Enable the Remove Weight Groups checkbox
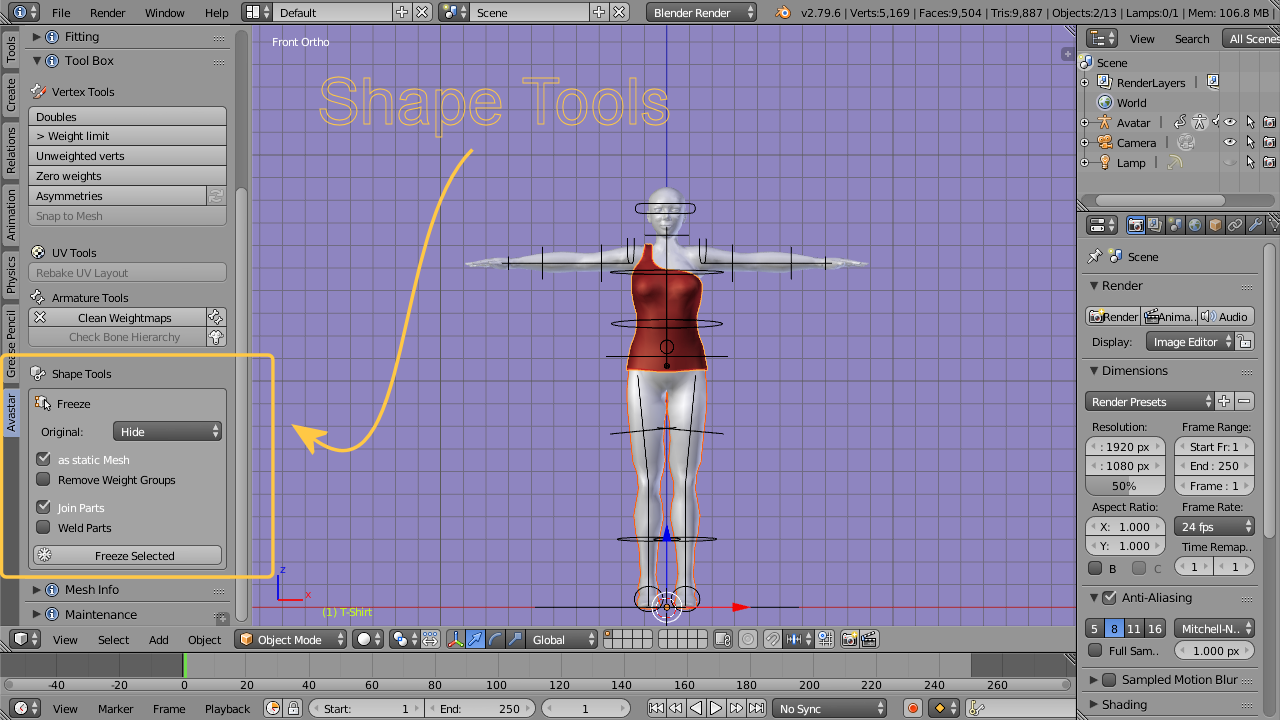Viewport: 1280px width, 720px height. point(43,480)
